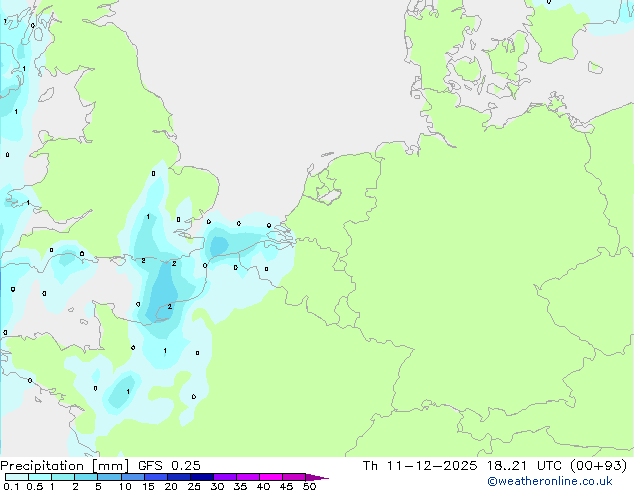The image size is (634, 490).
Task: Pick the 30–35 mm purple legend swatch
Action: pos(224,477)
